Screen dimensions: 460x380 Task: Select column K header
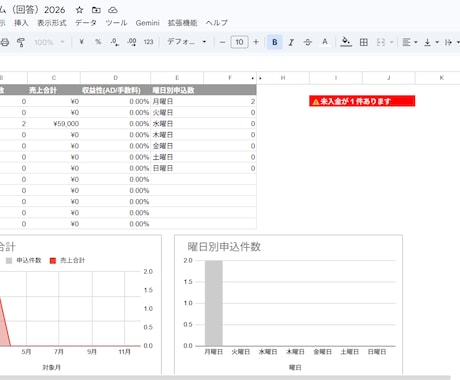coord(441,78)
